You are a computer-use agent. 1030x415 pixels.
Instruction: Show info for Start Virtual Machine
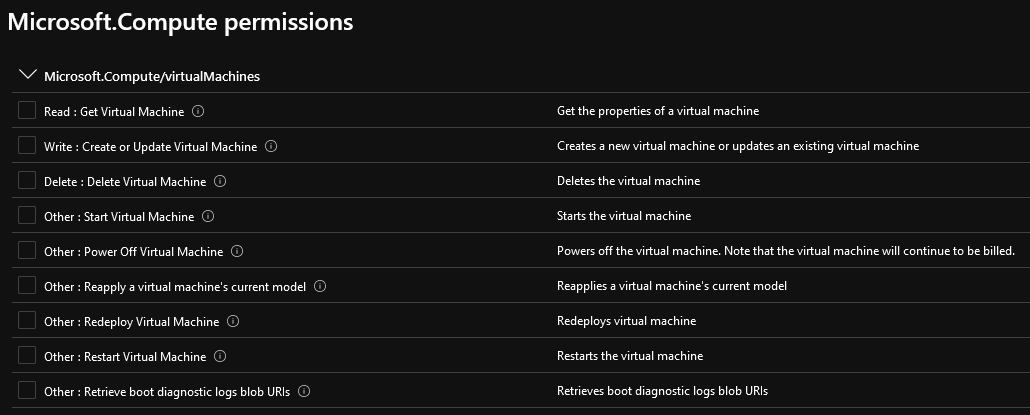point(208,215)
